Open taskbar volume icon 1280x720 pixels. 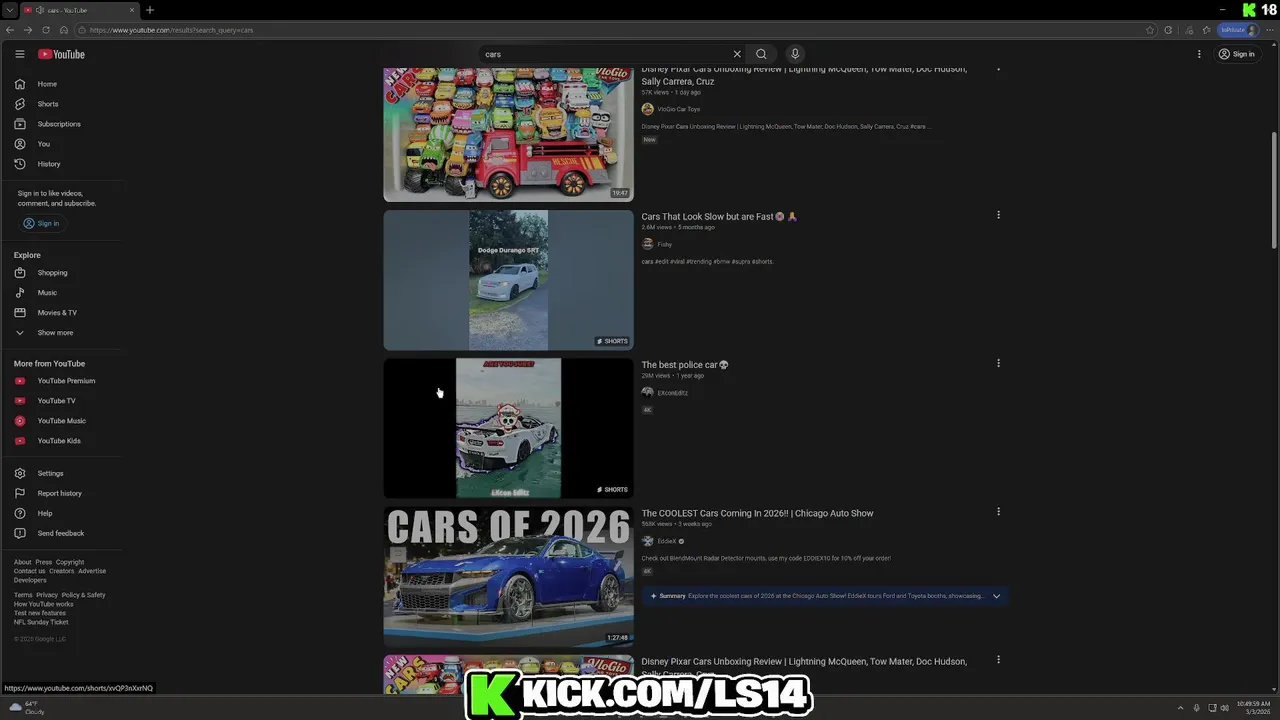click(x=1224, y=708)
